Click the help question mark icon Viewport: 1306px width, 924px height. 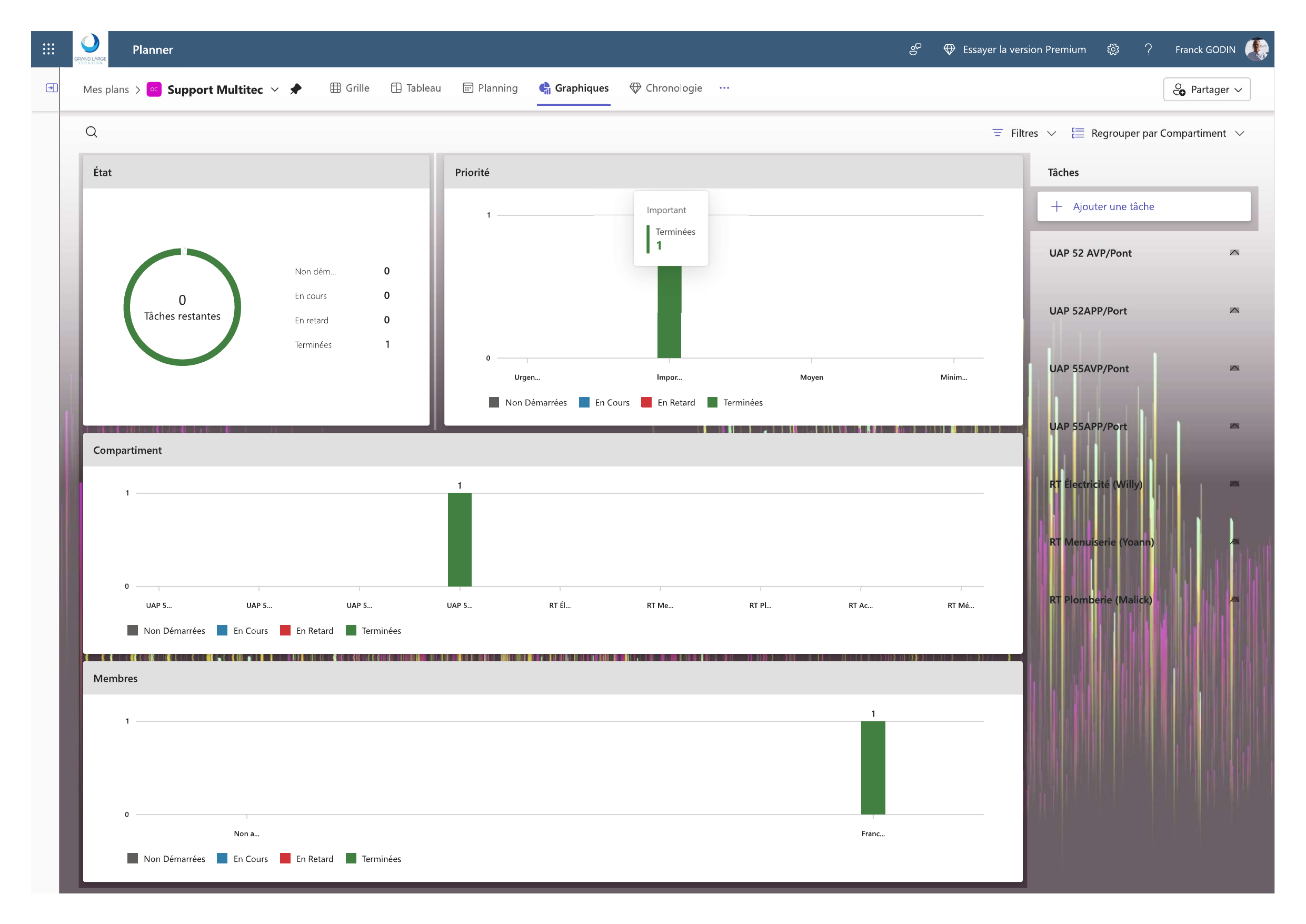pos(1148,49)
